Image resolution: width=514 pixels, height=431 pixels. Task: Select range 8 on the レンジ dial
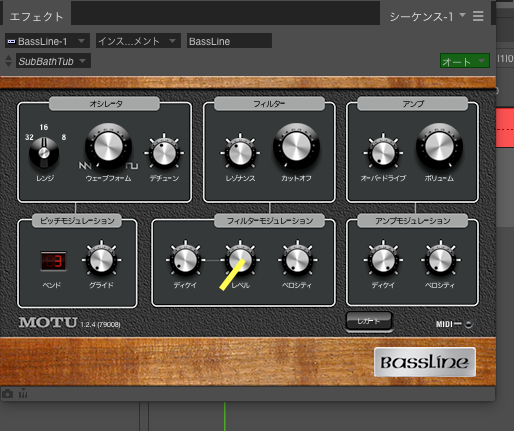click(64, 137)
